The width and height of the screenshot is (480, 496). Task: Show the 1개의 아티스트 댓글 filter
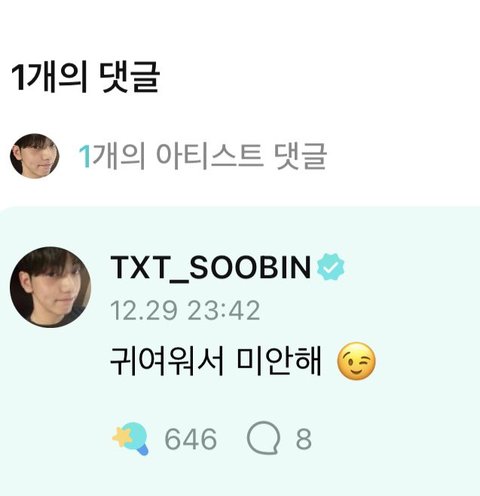(x=202, y=156)
